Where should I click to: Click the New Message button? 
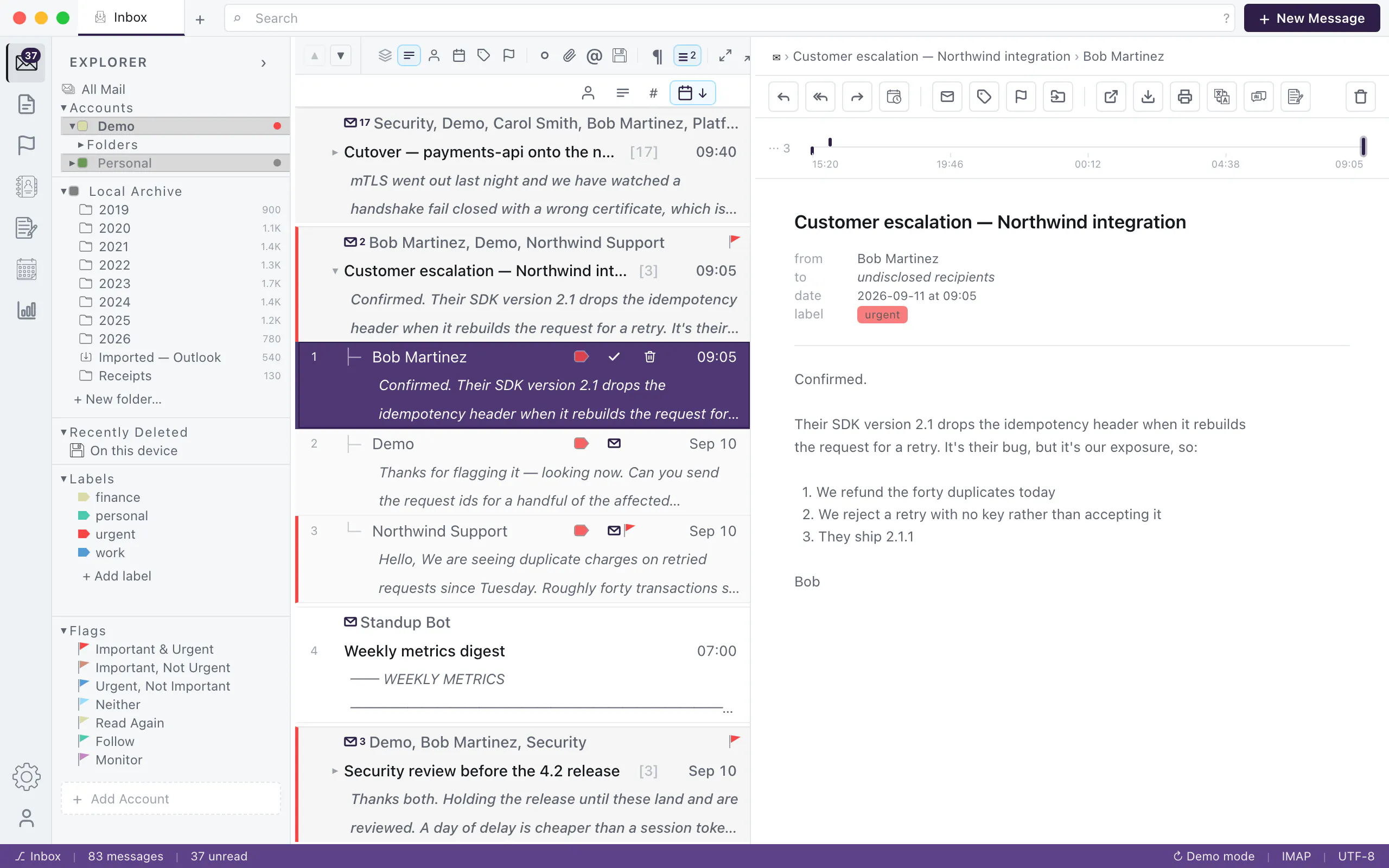(x=1311, y=18)
